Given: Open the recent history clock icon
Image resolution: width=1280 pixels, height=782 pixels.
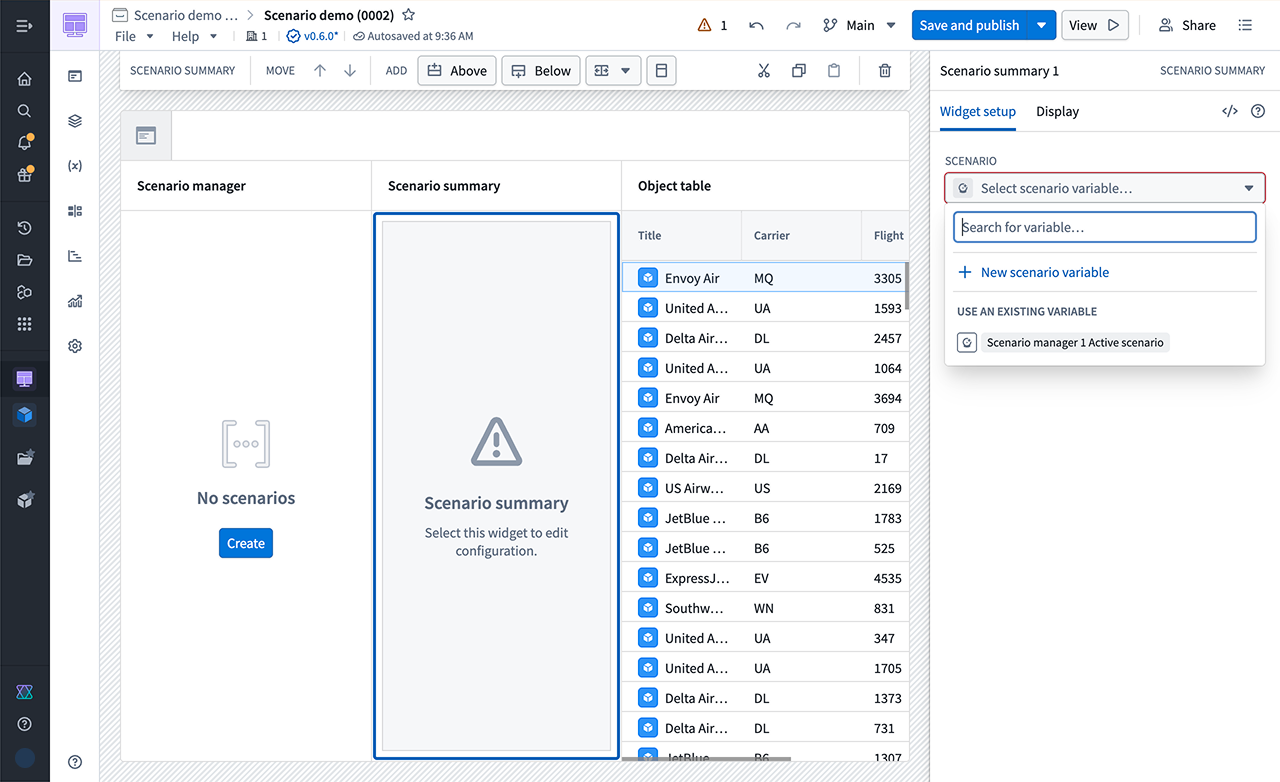Looking at the screenshot, I should pyautogui.click(x=25, y=228).
